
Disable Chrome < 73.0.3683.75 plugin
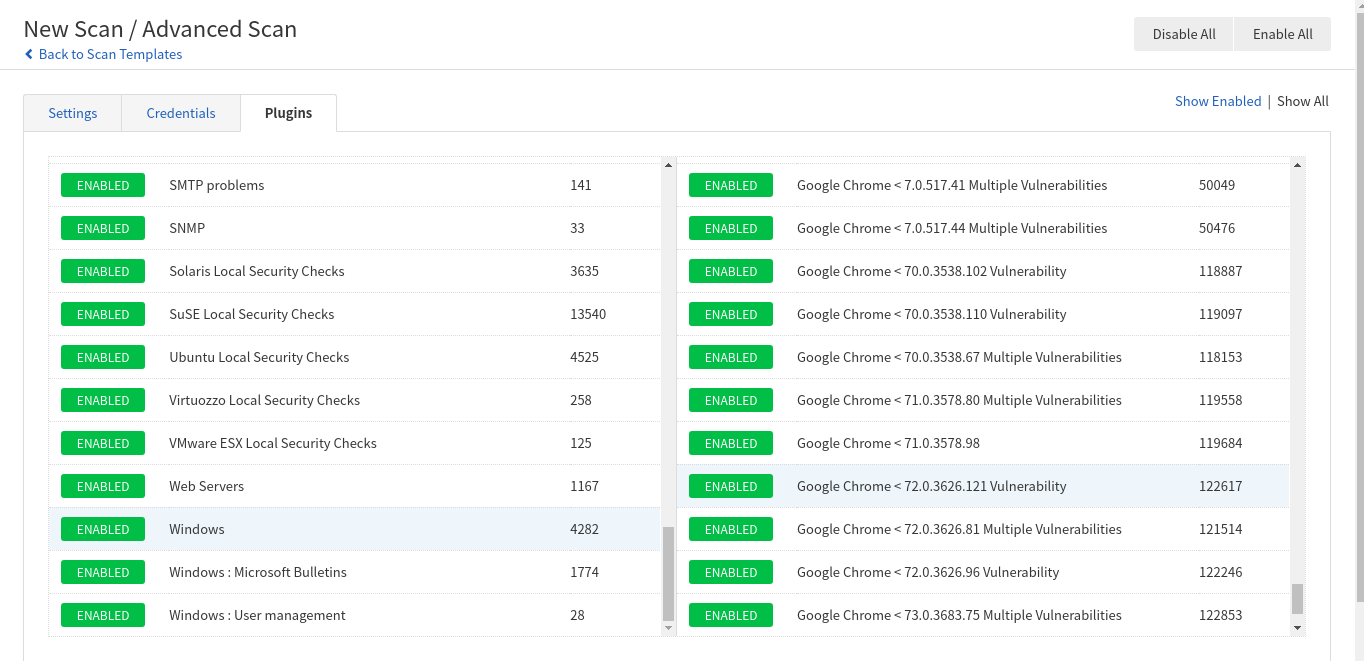pos(731,615)
